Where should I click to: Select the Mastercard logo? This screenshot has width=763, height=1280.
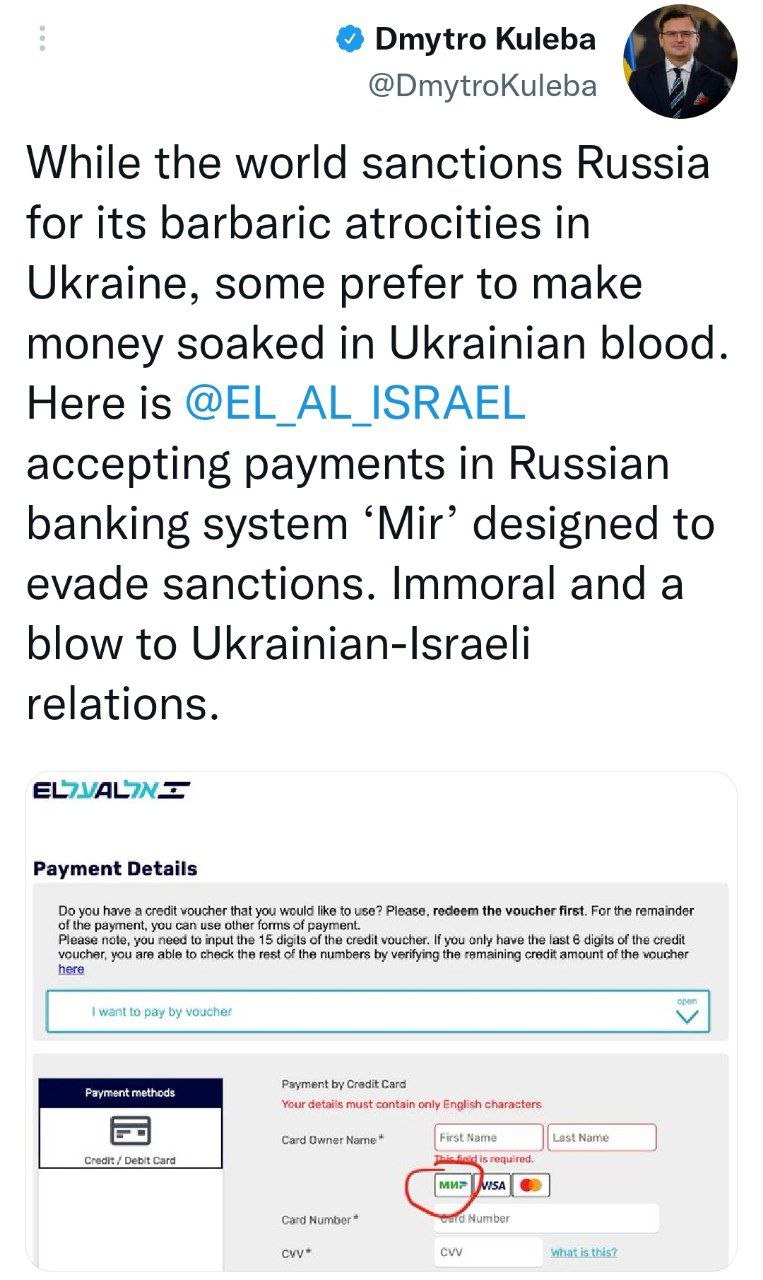click(532, 1186)
